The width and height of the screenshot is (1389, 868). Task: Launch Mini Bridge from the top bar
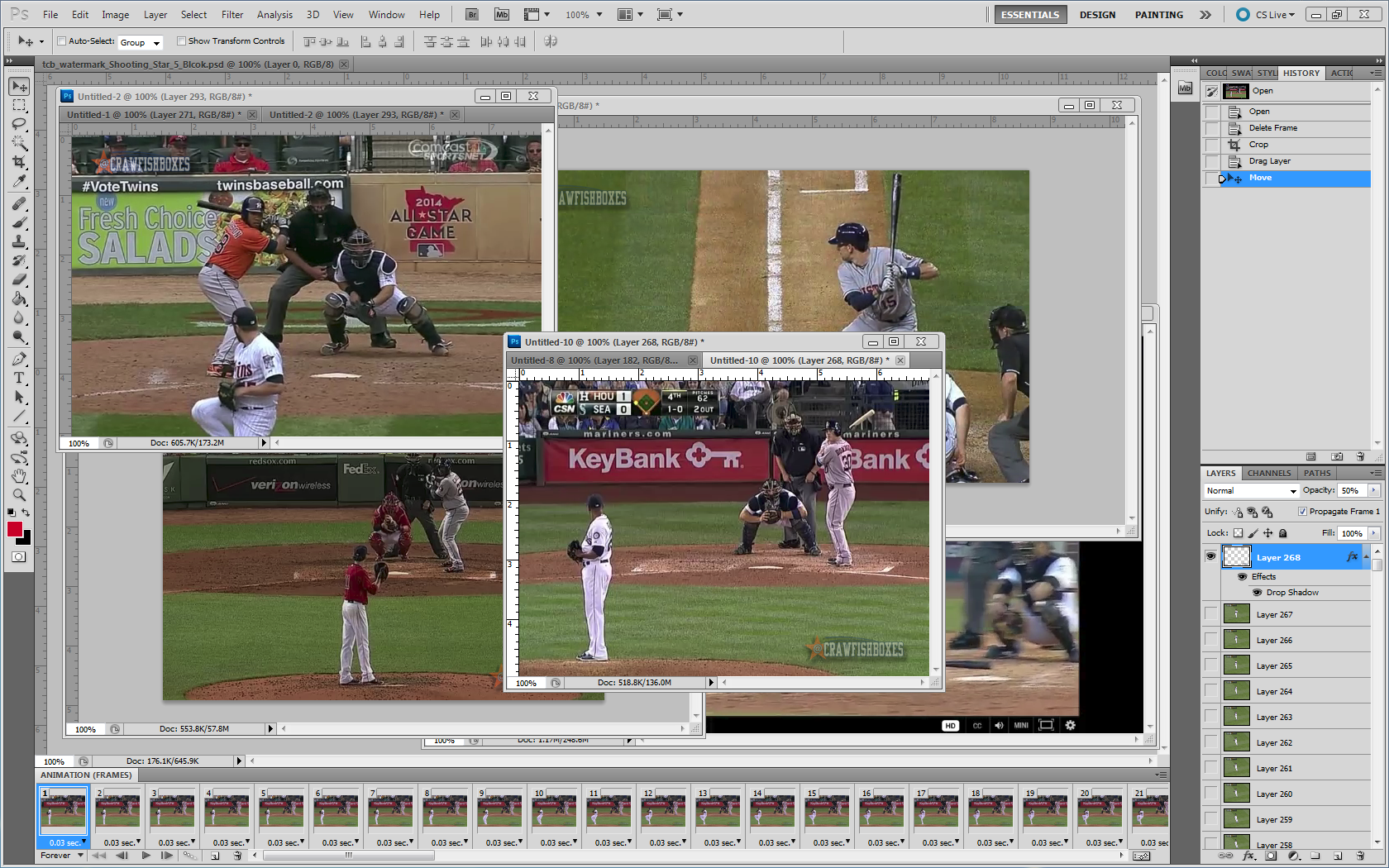tap(502, 15)
